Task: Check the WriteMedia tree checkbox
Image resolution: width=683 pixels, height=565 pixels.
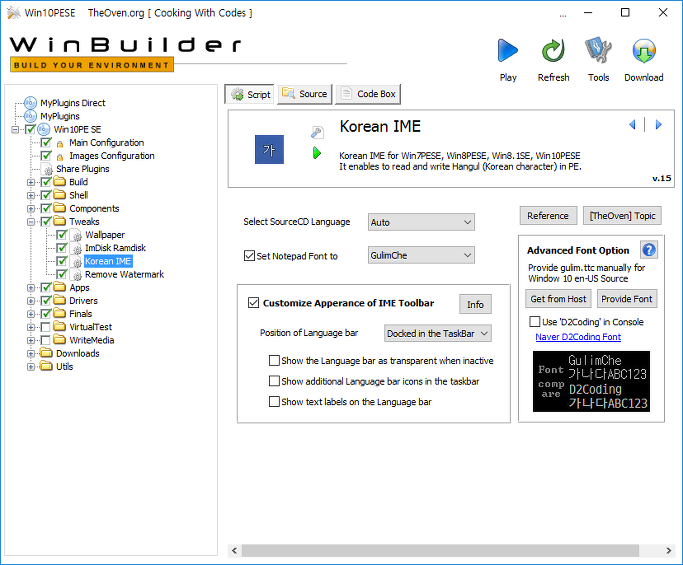Action: coord(46,340)
